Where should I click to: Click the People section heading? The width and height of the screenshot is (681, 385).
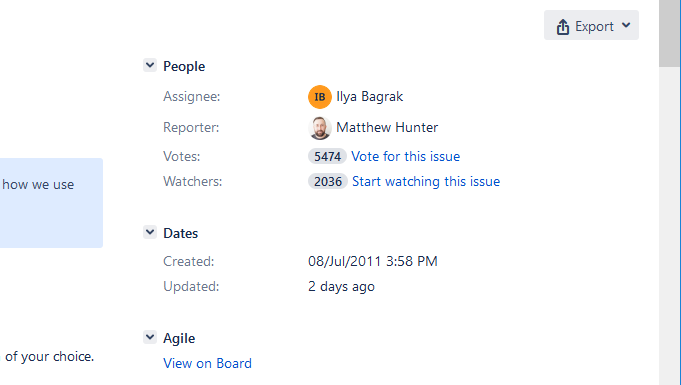[x=184, y=66]
